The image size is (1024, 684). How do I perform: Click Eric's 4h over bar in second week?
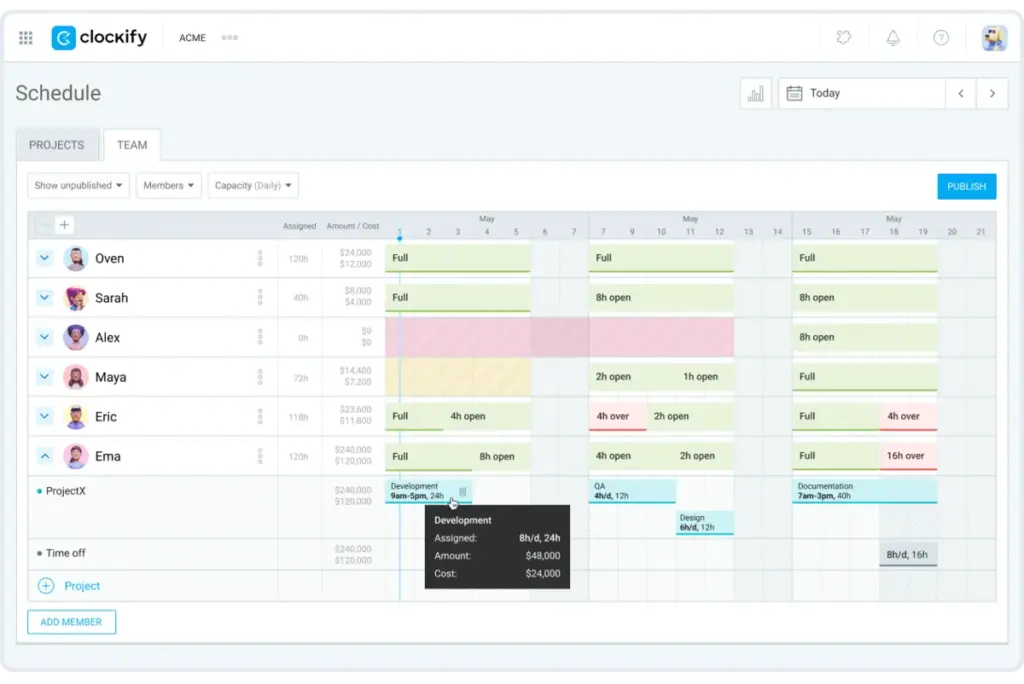[x=618, y=417]
